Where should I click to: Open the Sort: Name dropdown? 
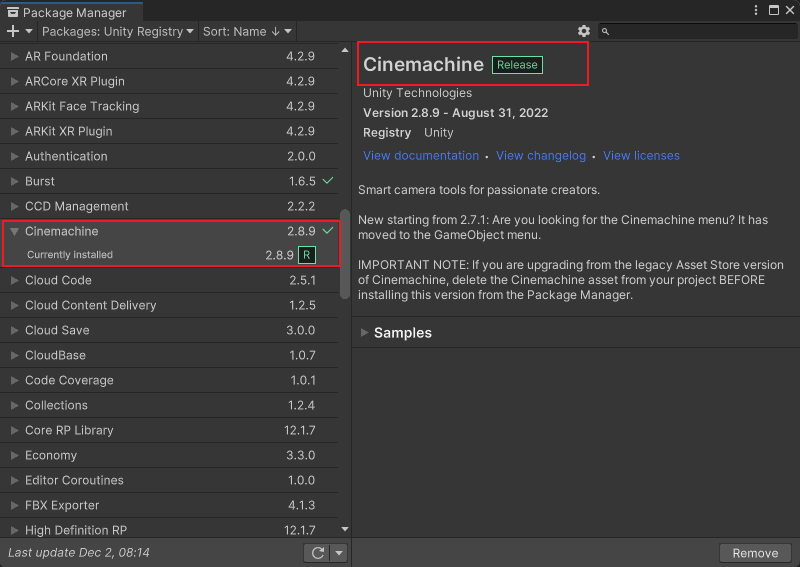pyautogui.click(x=247, y=32)
